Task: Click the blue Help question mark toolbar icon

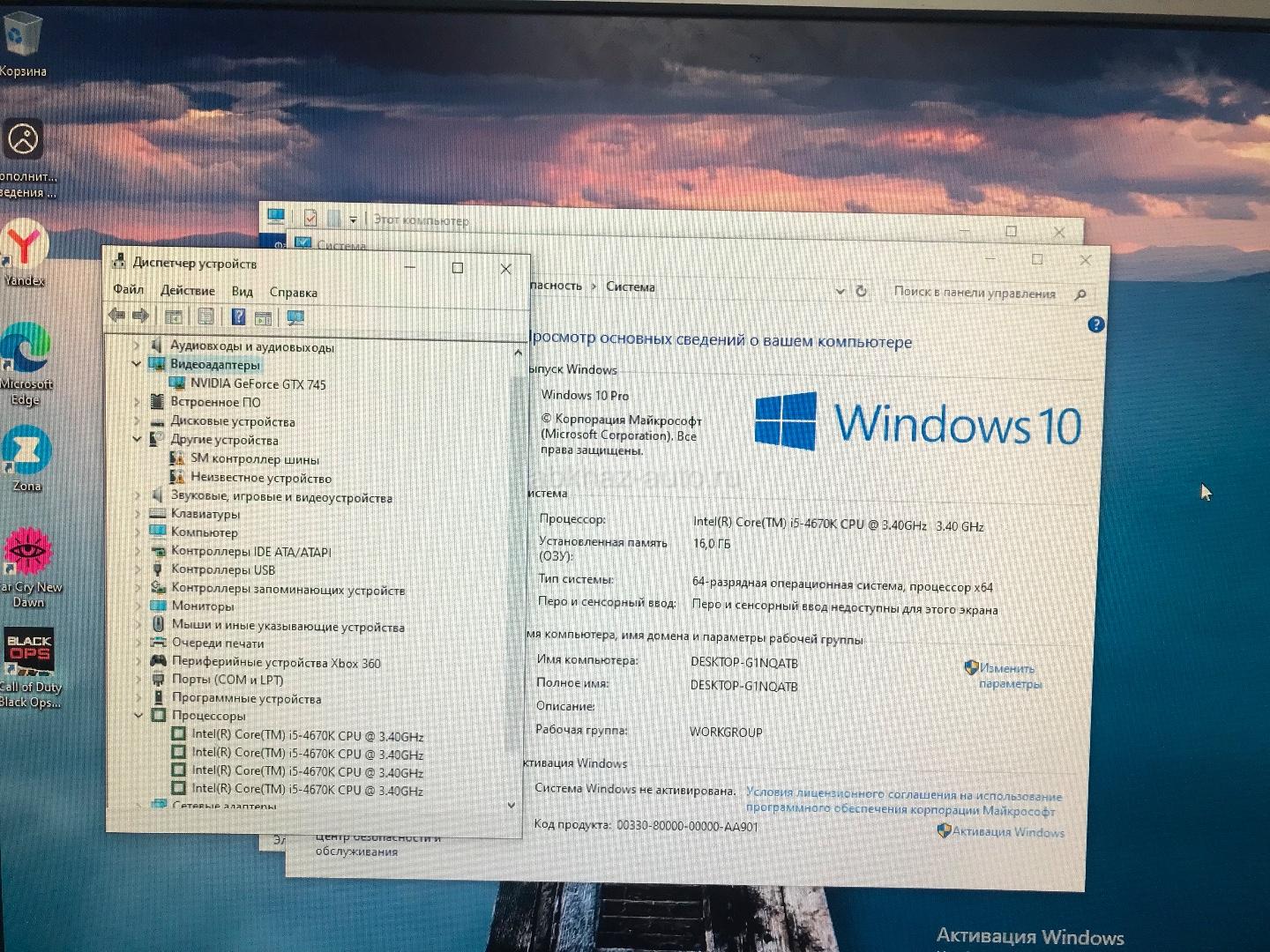Action: [238, 316]
